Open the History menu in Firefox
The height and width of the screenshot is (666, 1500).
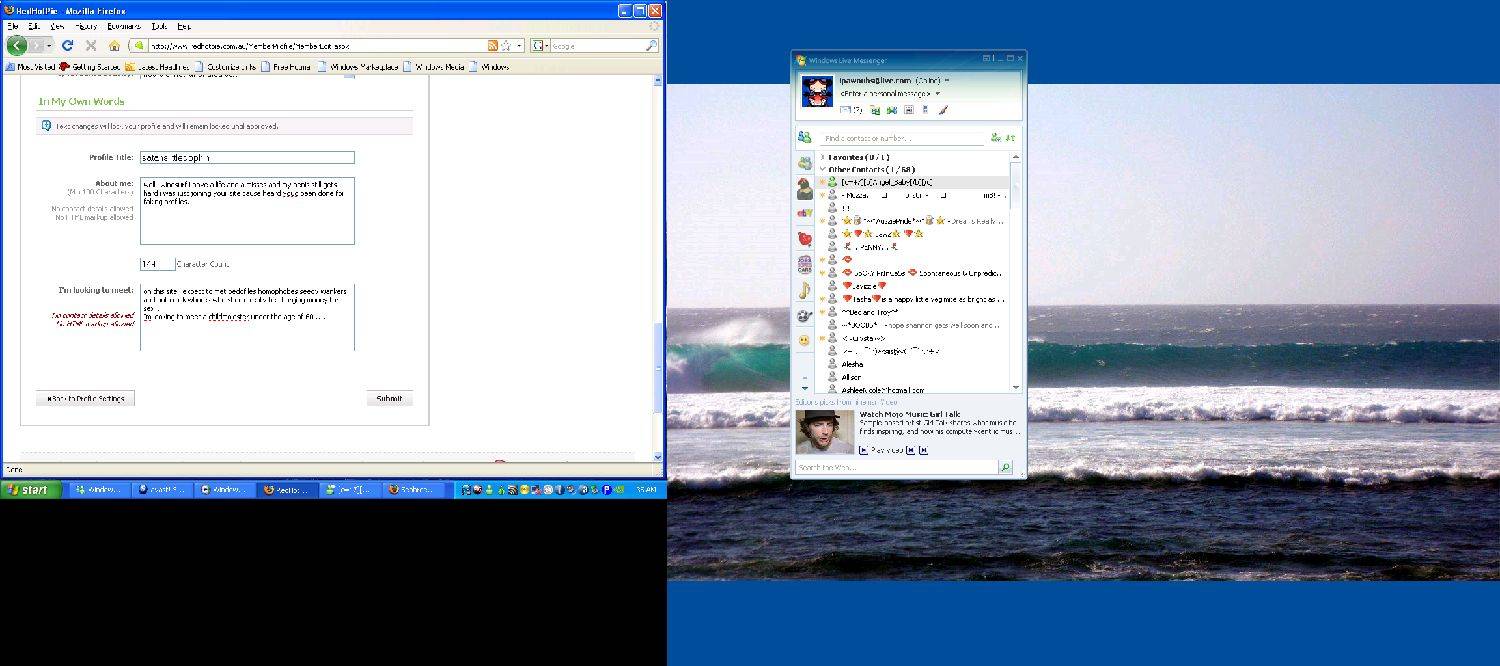click(86, 26)
